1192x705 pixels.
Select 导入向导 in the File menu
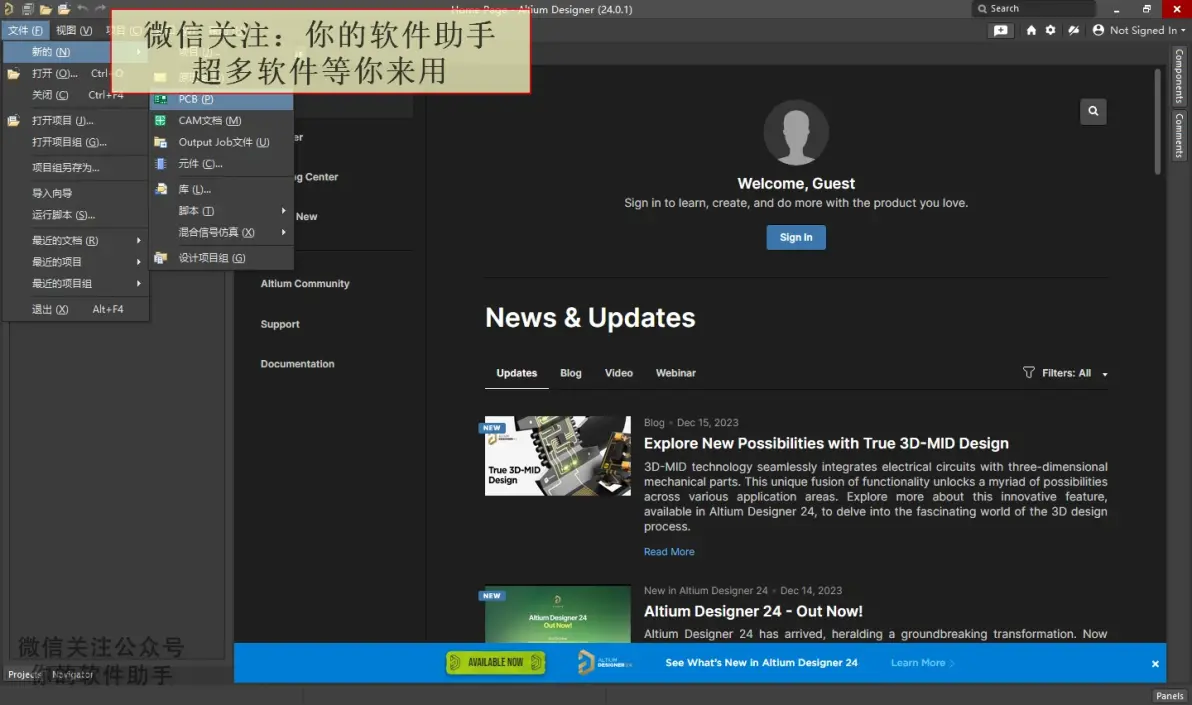click(75, 193)
